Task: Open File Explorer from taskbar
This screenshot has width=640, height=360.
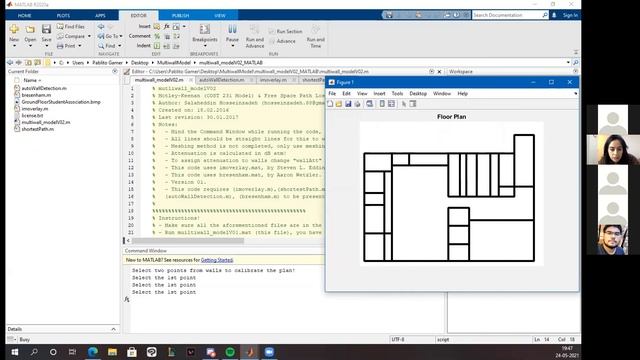Action: [112, 352]
